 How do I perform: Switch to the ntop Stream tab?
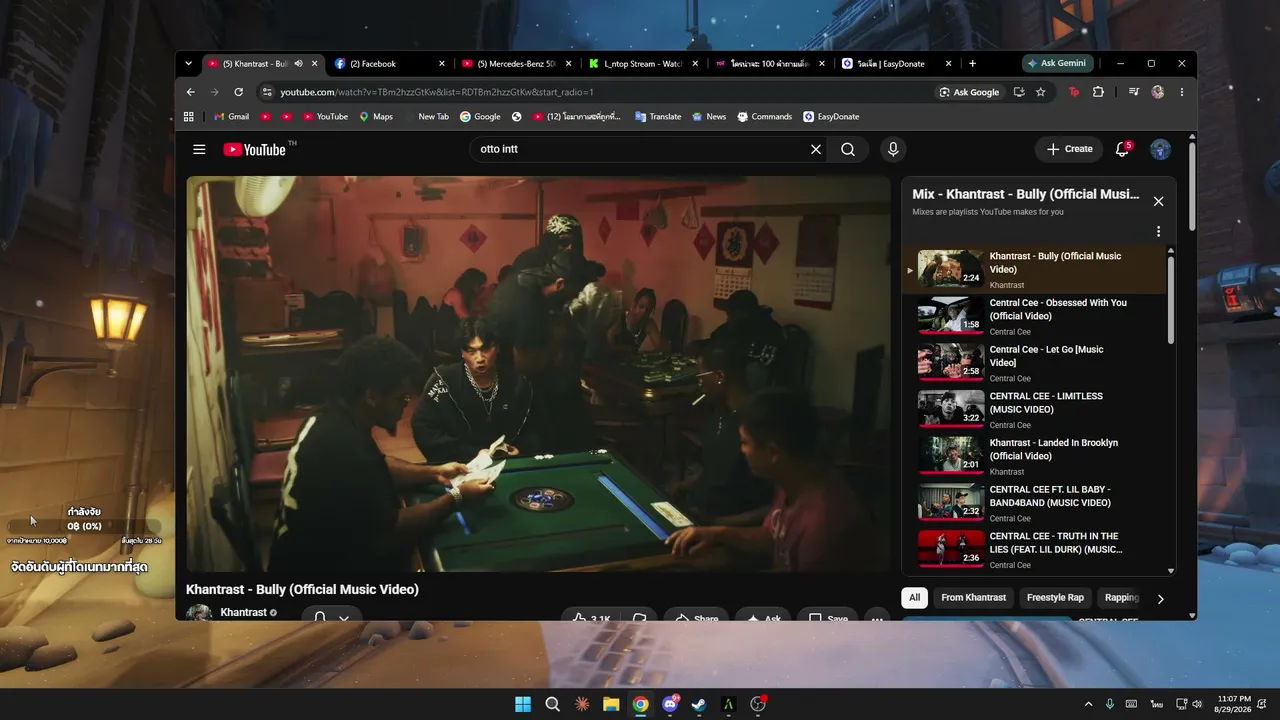click(x=643, y=64)
